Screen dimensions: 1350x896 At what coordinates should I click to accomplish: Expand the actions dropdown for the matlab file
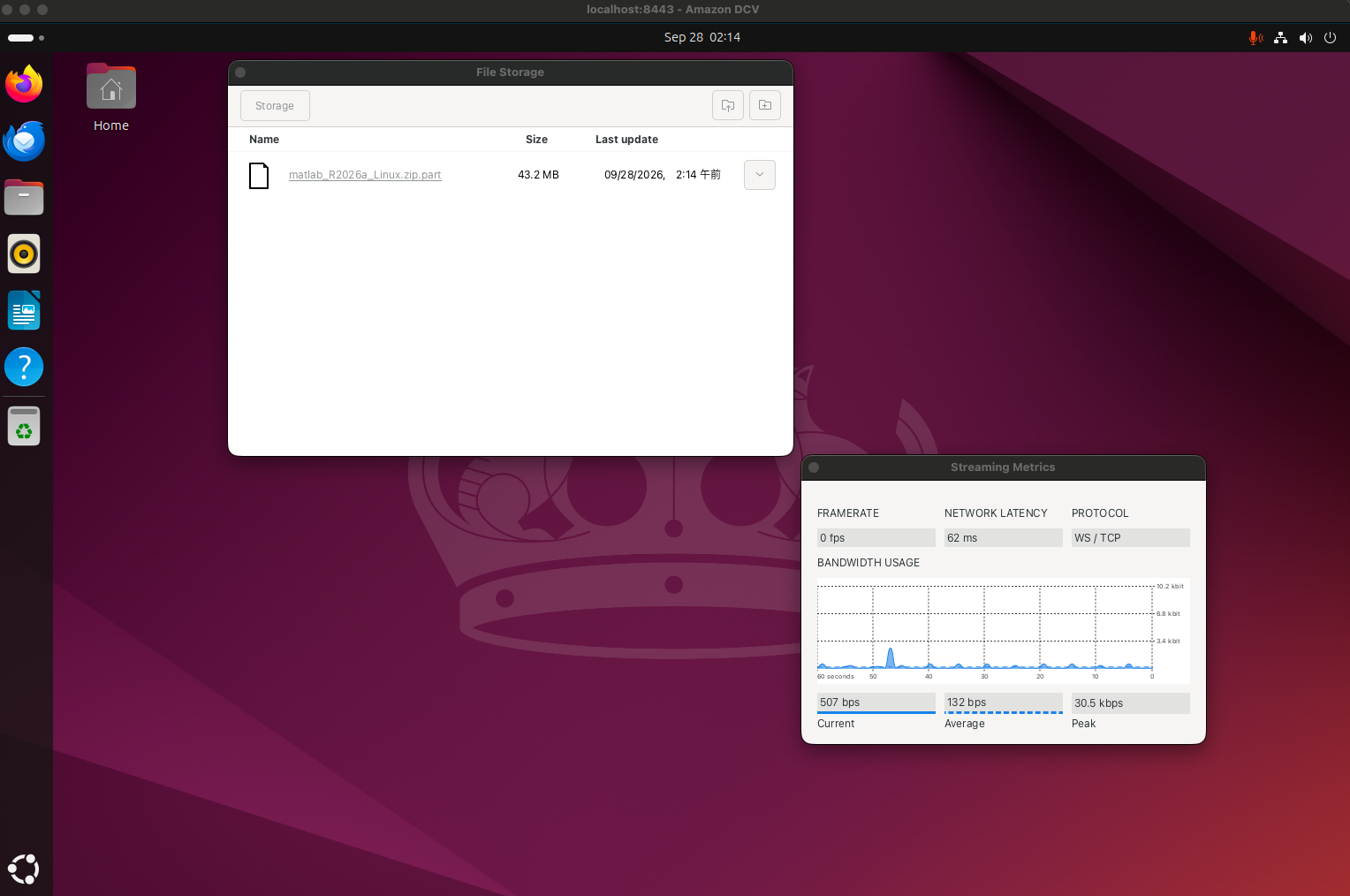tap(760, 175)
